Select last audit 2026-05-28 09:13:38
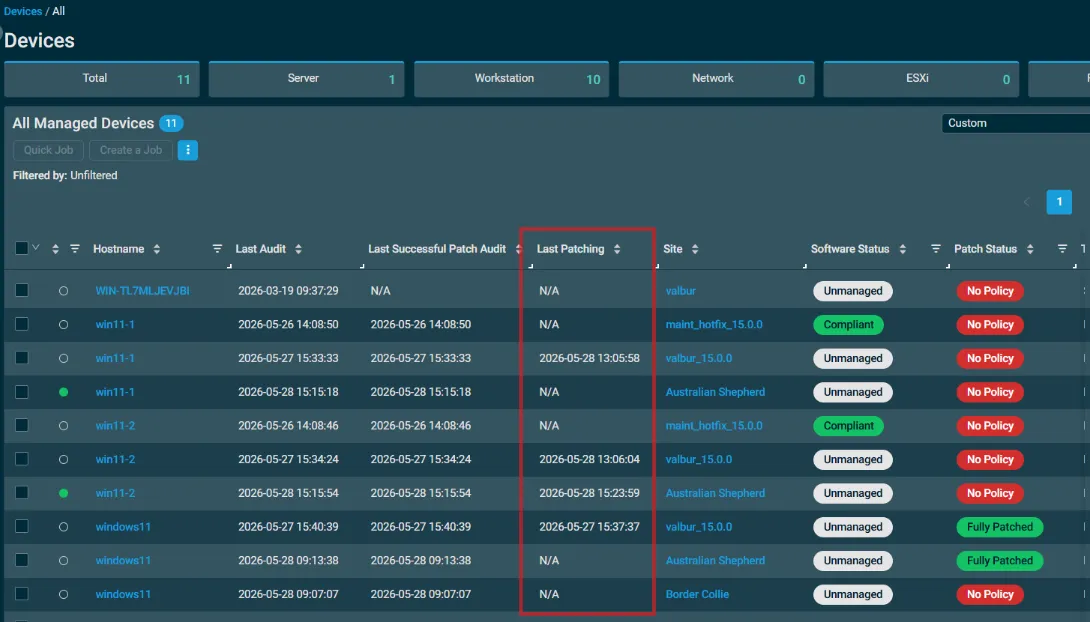Image resolution: width=1090 pixels, height=622 pixels. pos(288,560)
